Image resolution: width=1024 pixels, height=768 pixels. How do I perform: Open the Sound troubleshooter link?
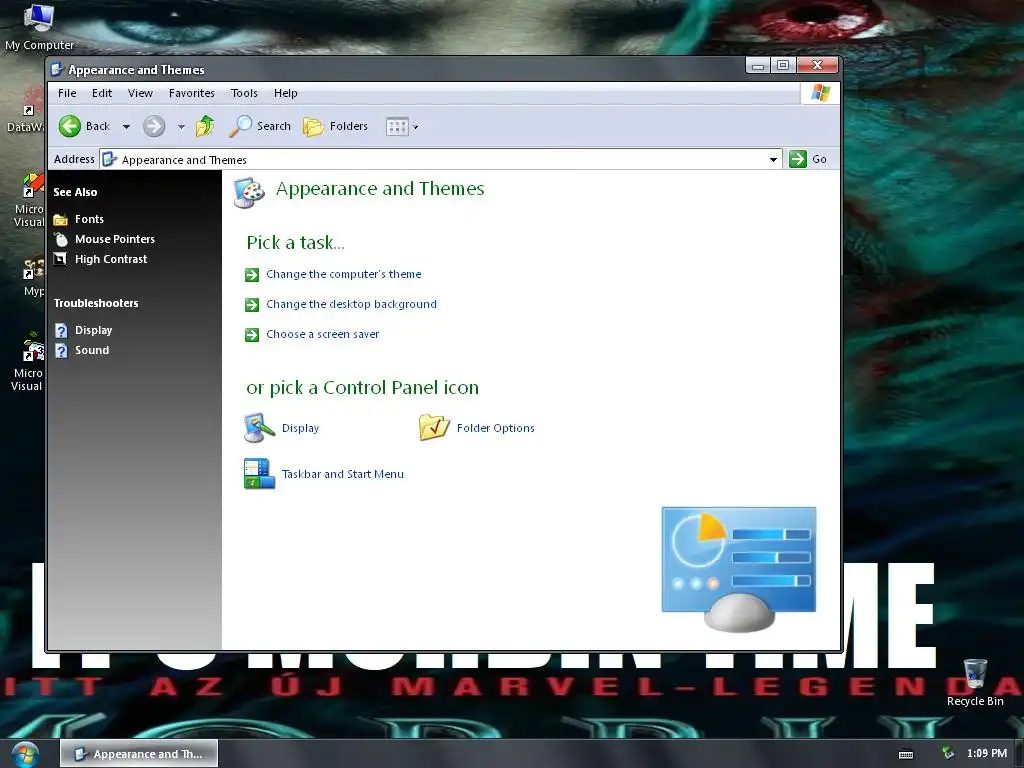coord(92,351)
